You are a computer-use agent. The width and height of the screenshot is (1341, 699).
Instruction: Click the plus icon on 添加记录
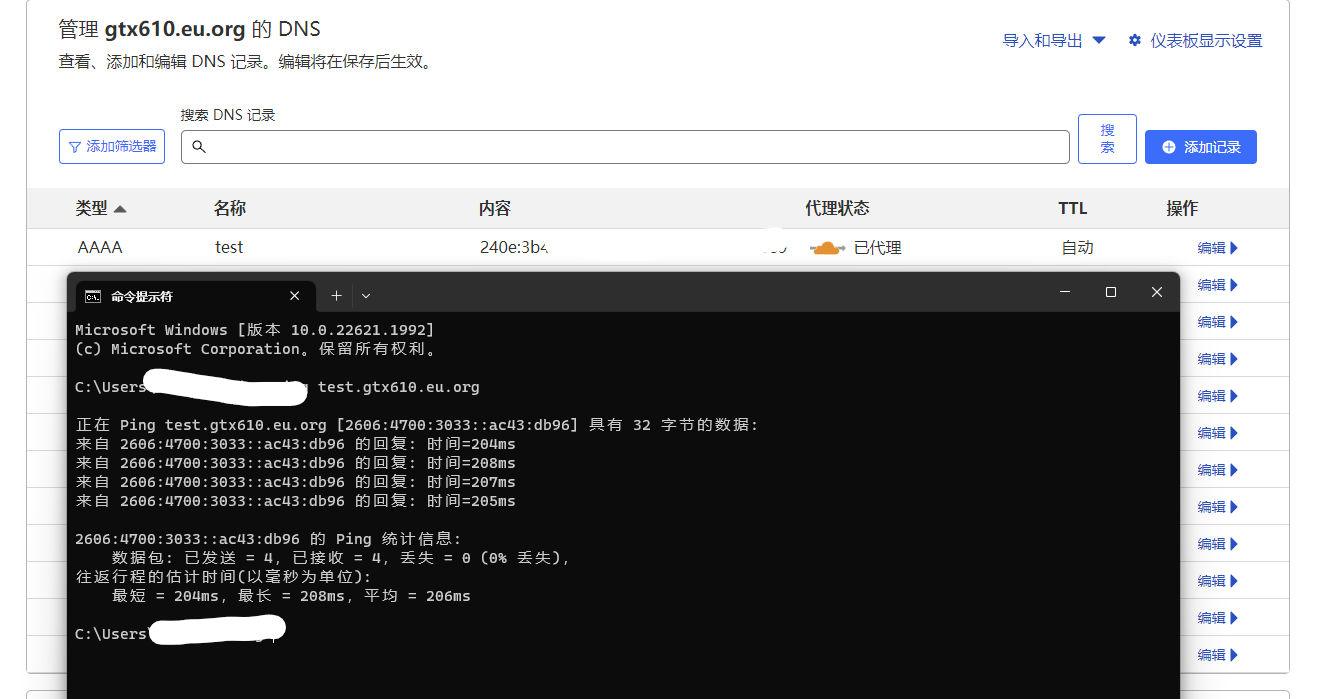pos(1169,147)
